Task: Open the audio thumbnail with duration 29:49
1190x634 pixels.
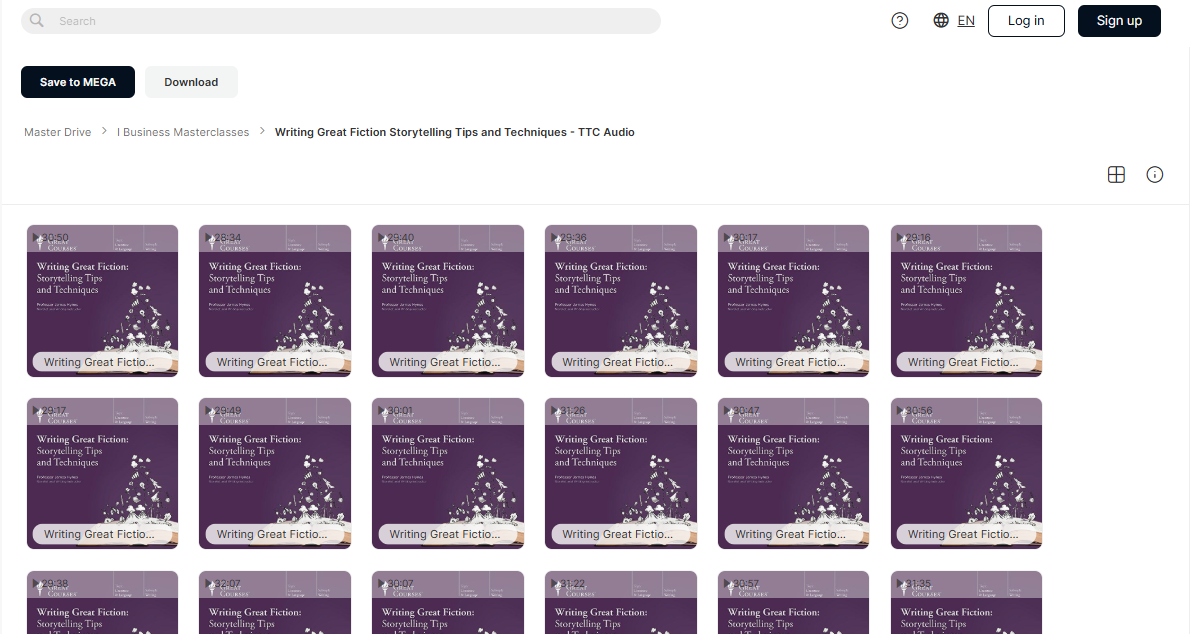Action: point(275,473)
